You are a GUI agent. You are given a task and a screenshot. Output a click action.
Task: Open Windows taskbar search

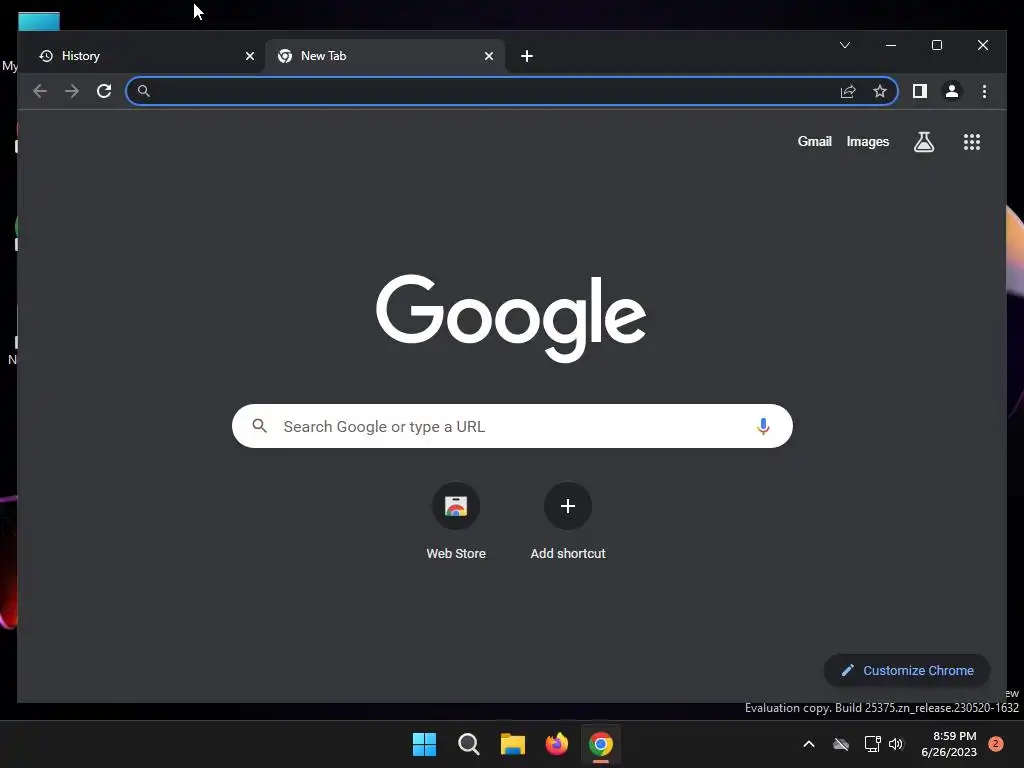pos(468,744)
